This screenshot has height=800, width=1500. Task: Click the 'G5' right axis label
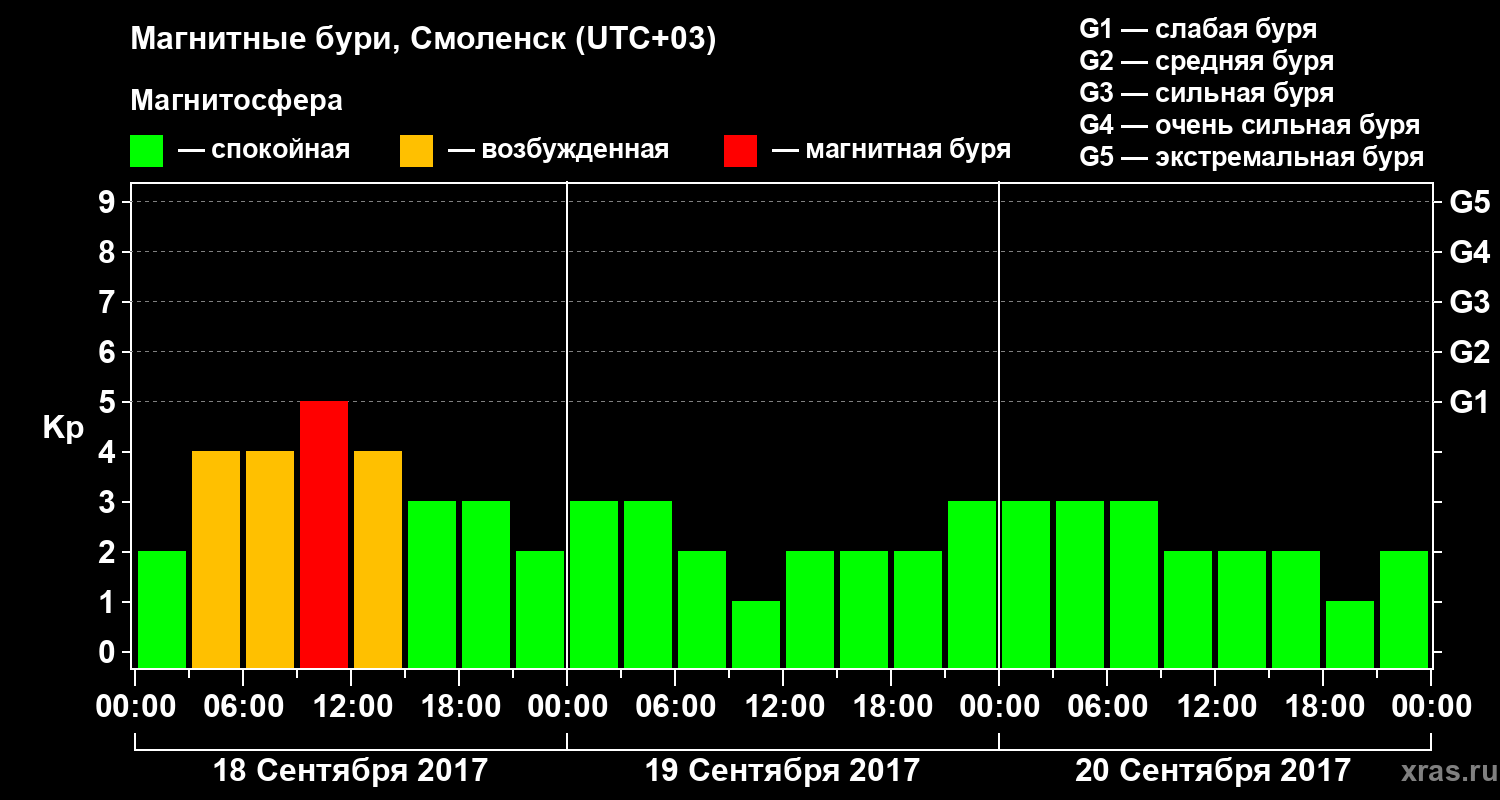(1469, 202)
